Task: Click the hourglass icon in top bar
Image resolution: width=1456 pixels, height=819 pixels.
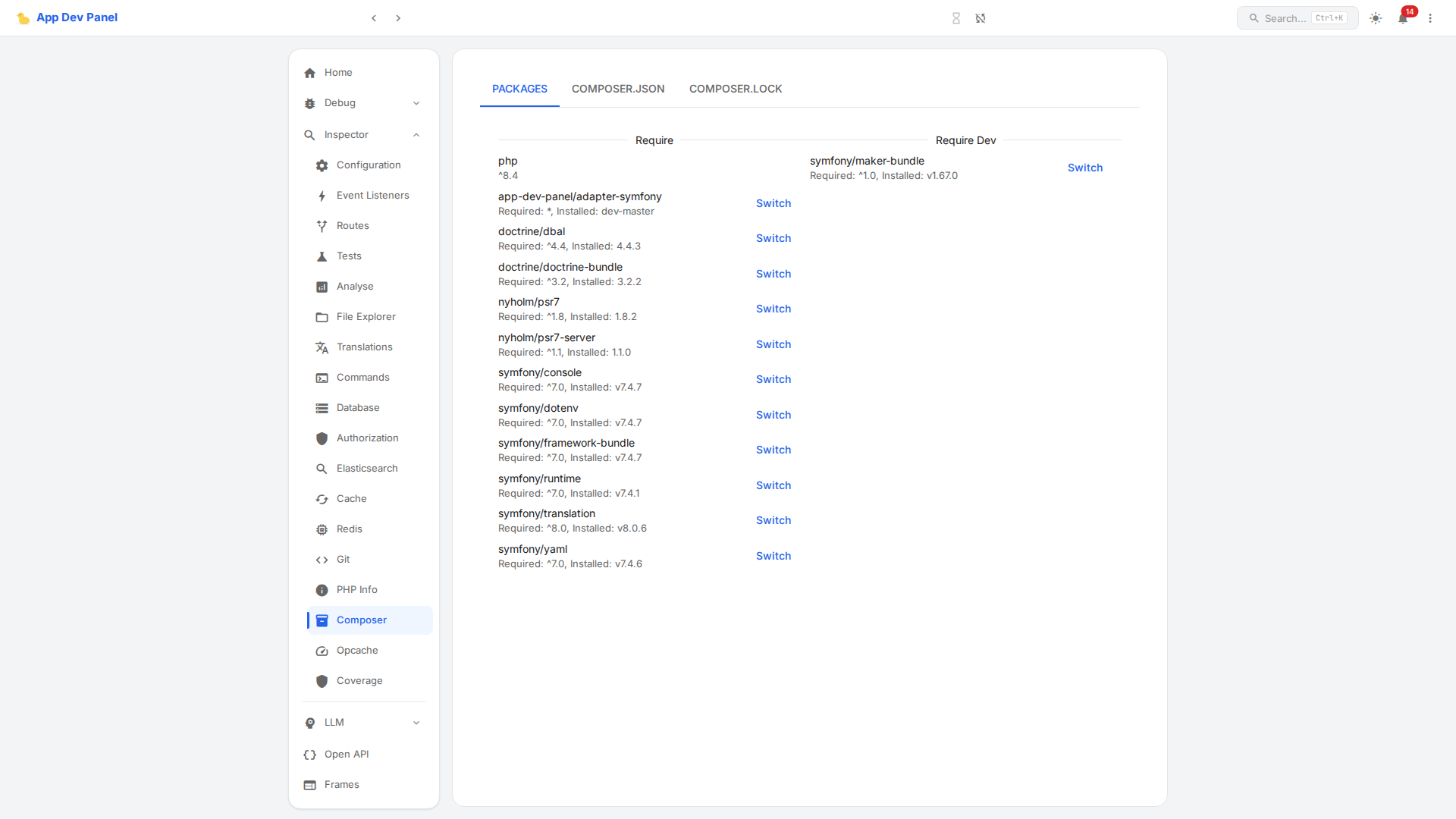Action: point(956,17)
